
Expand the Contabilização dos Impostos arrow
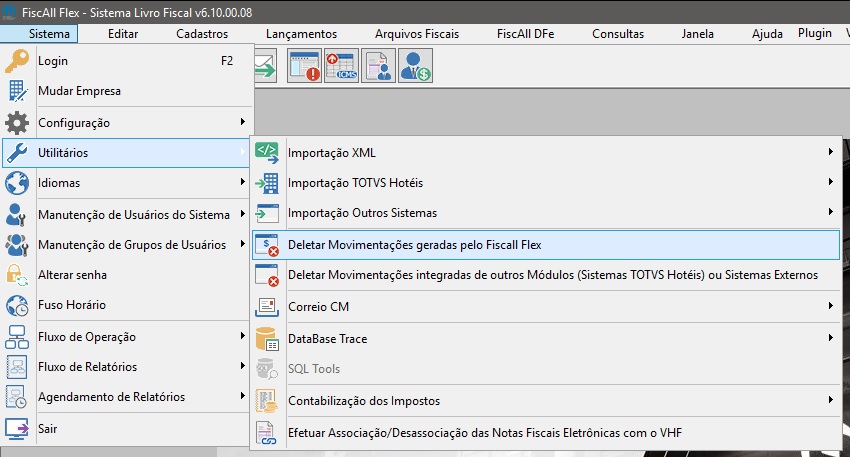(830, 400)
